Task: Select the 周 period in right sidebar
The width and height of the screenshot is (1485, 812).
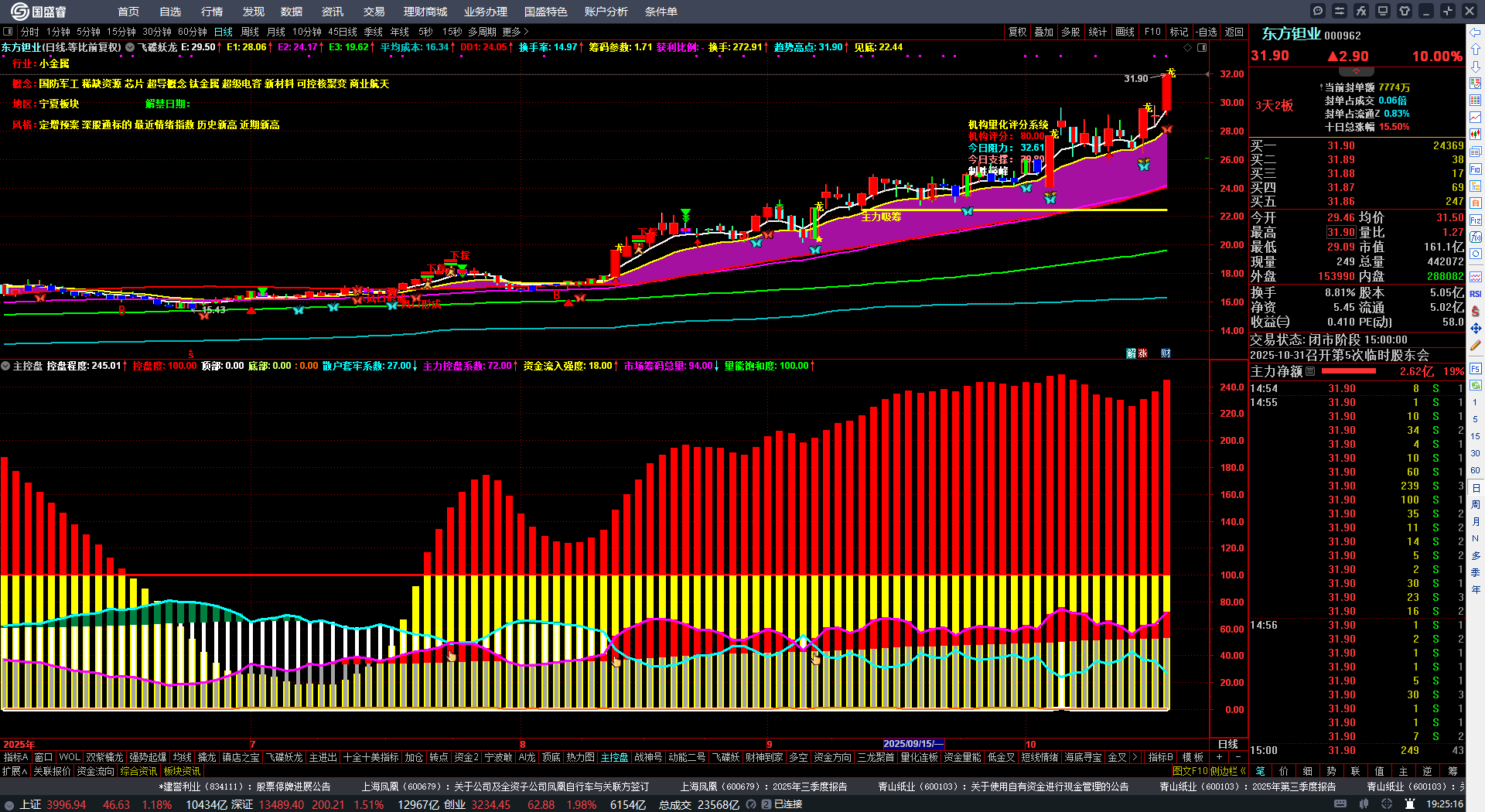Action: click(1476, 505)
